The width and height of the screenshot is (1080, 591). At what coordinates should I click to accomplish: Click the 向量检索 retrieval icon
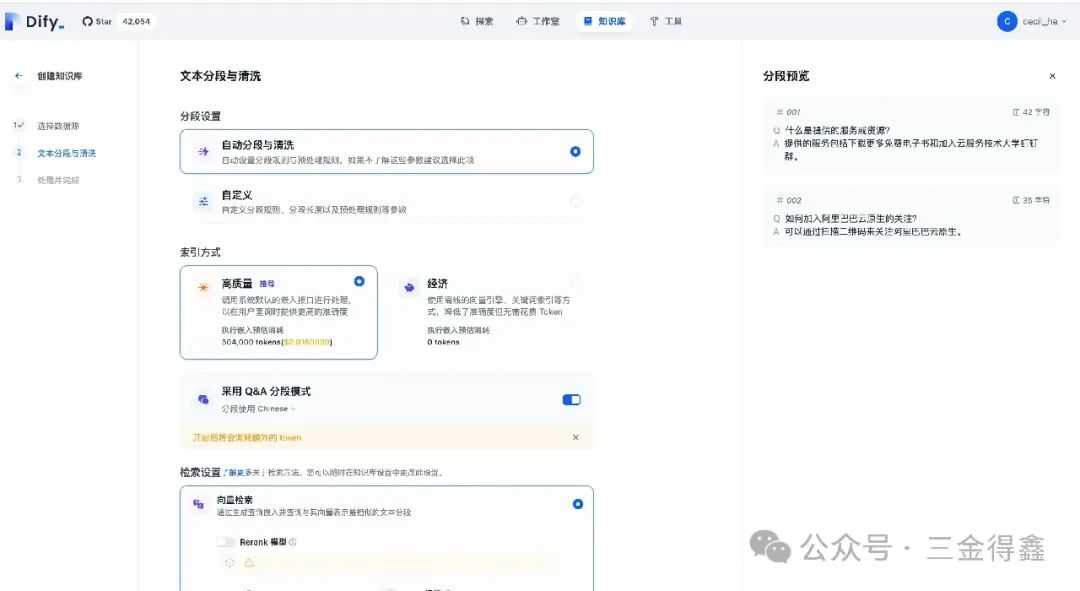[199, 505]
